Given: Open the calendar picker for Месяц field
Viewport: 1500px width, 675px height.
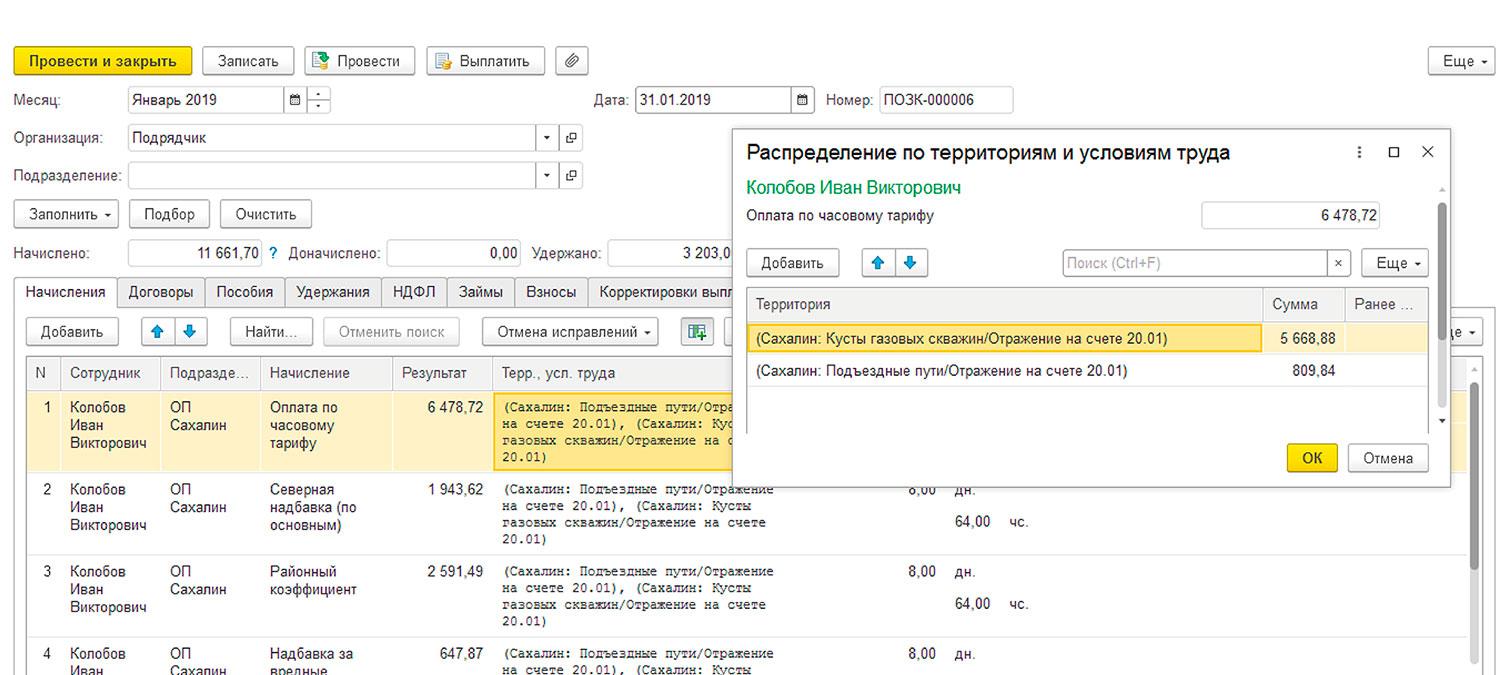Looking at the screenshot, I should click(294, 100).
